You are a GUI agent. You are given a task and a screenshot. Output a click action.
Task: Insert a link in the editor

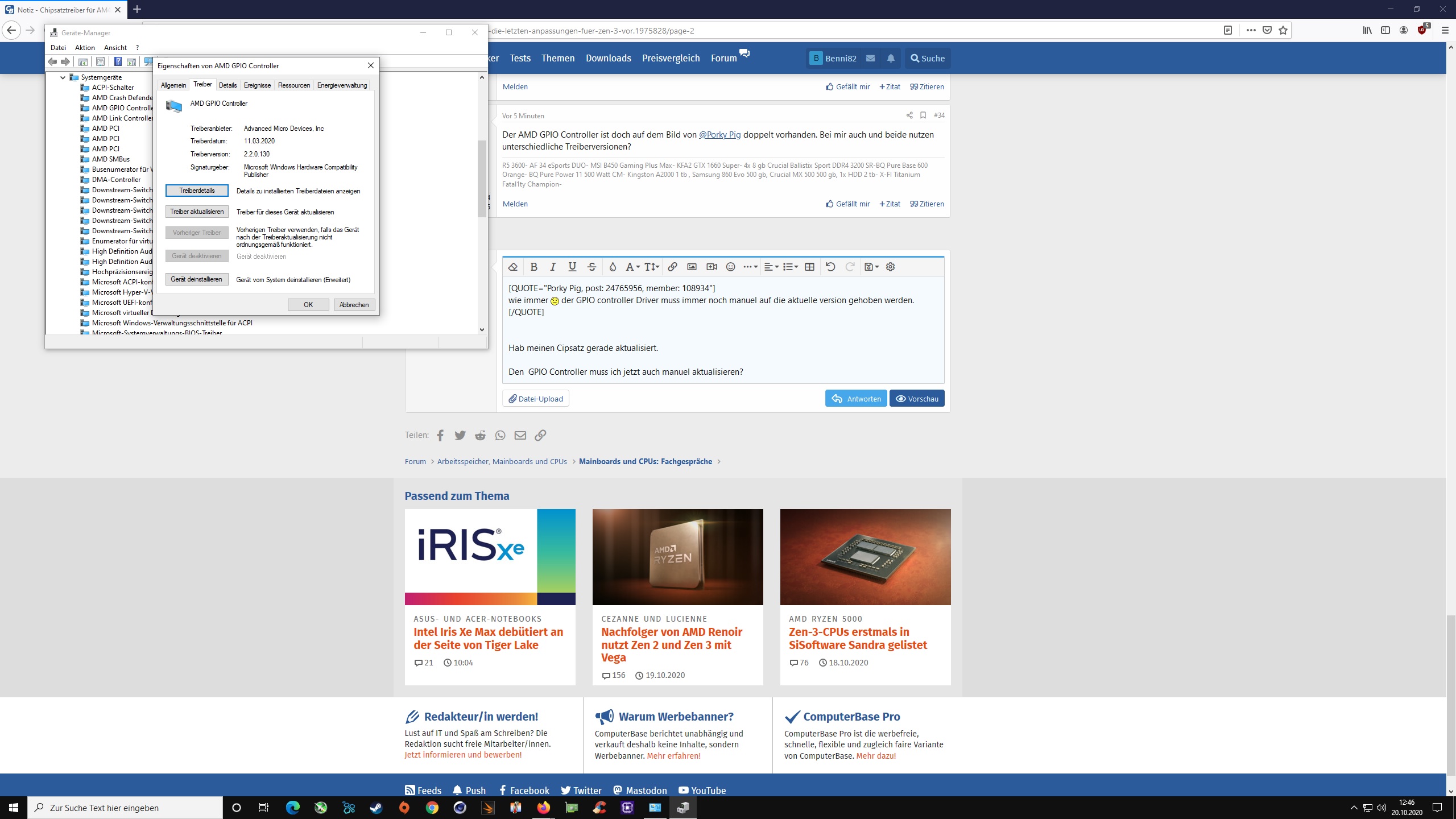click(x=672, y=267)
